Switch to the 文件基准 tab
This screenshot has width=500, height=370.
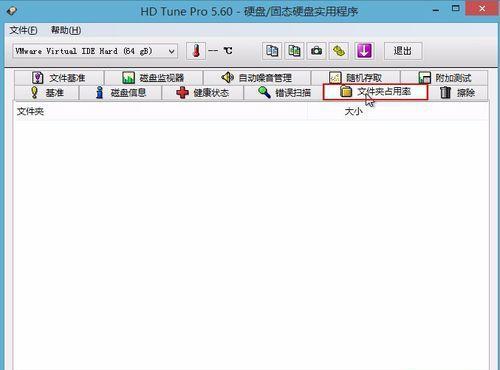(59, 78)
